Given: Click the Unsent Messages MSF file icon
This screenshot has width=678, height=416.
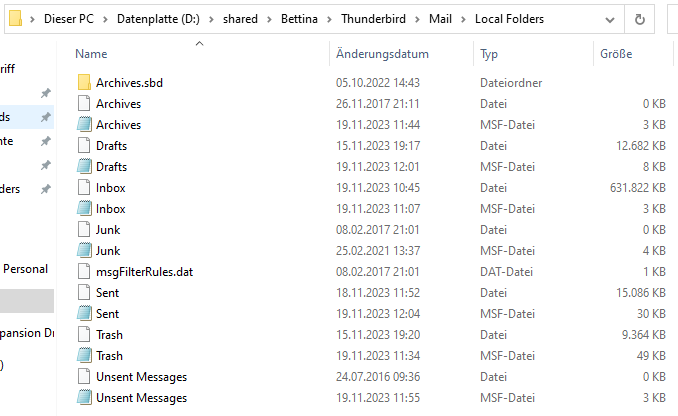Looking at the screenshot, I should [x=84, y=398].
